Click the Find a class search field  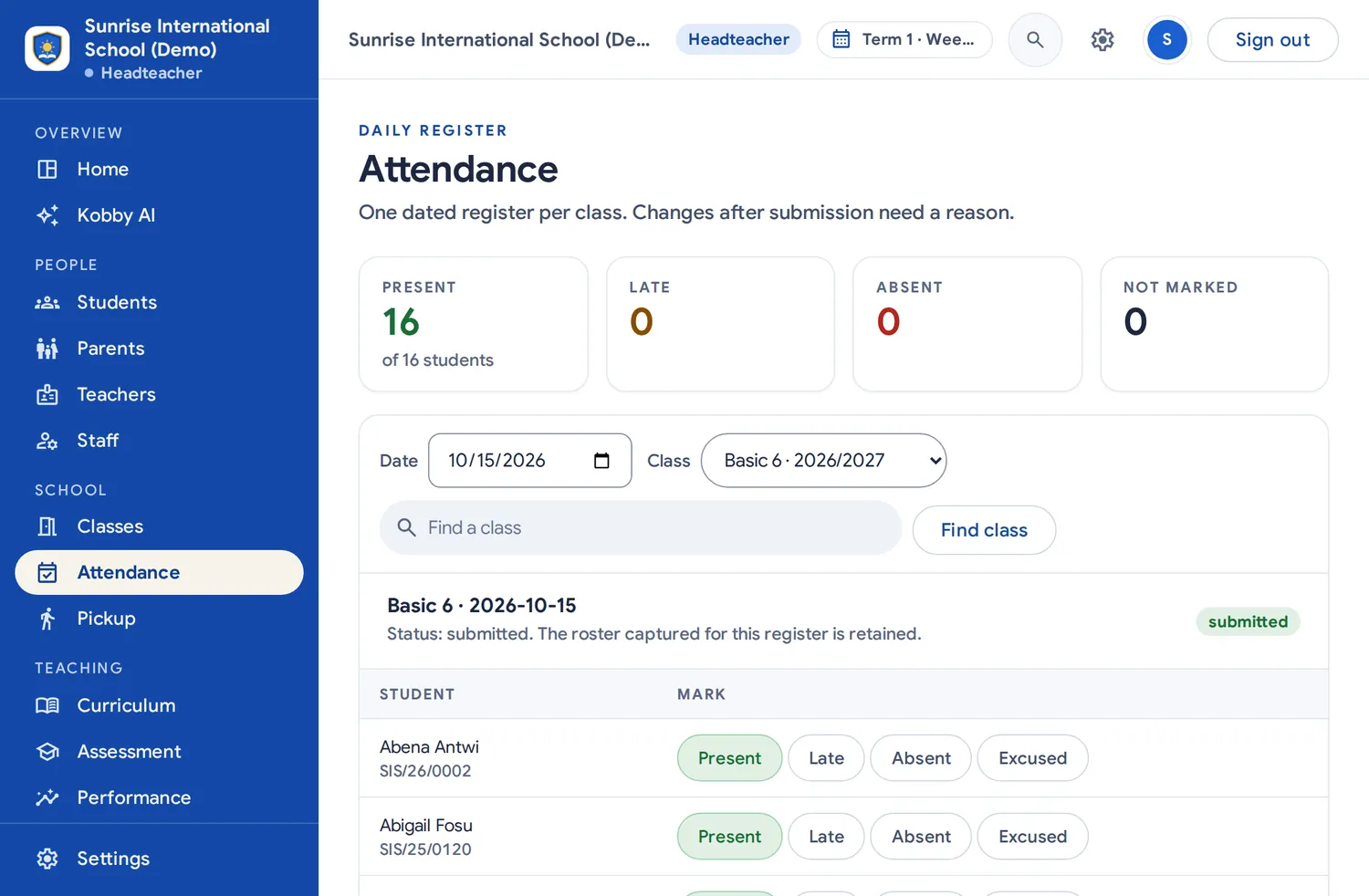[x=641, y=527]
